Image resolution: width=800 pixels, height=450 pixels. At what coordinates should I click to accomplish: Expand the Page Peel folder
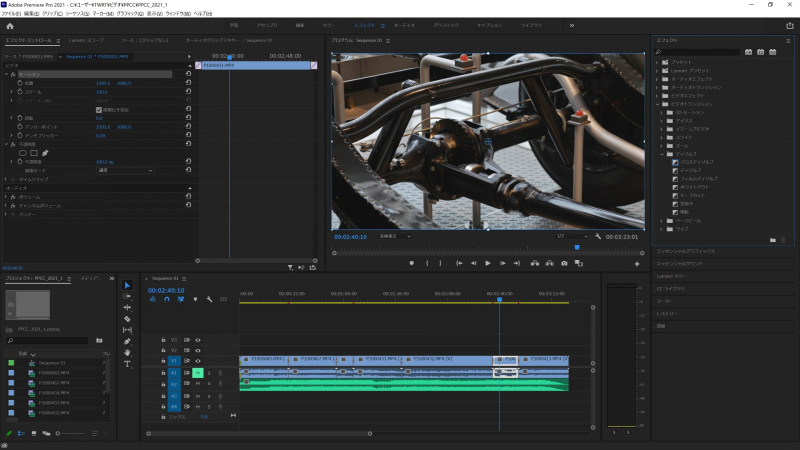point(662,221)
